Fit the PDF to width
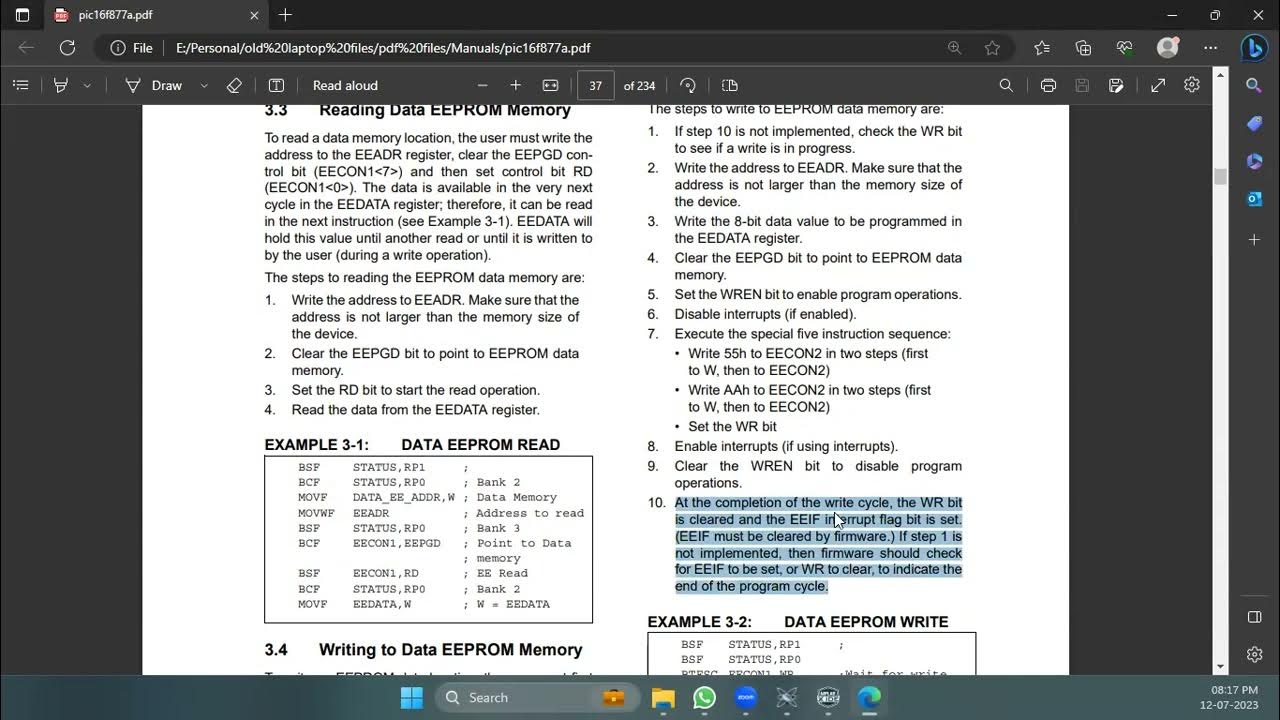The width and height of the screenshot is (1280, 720). coord(550,85)
